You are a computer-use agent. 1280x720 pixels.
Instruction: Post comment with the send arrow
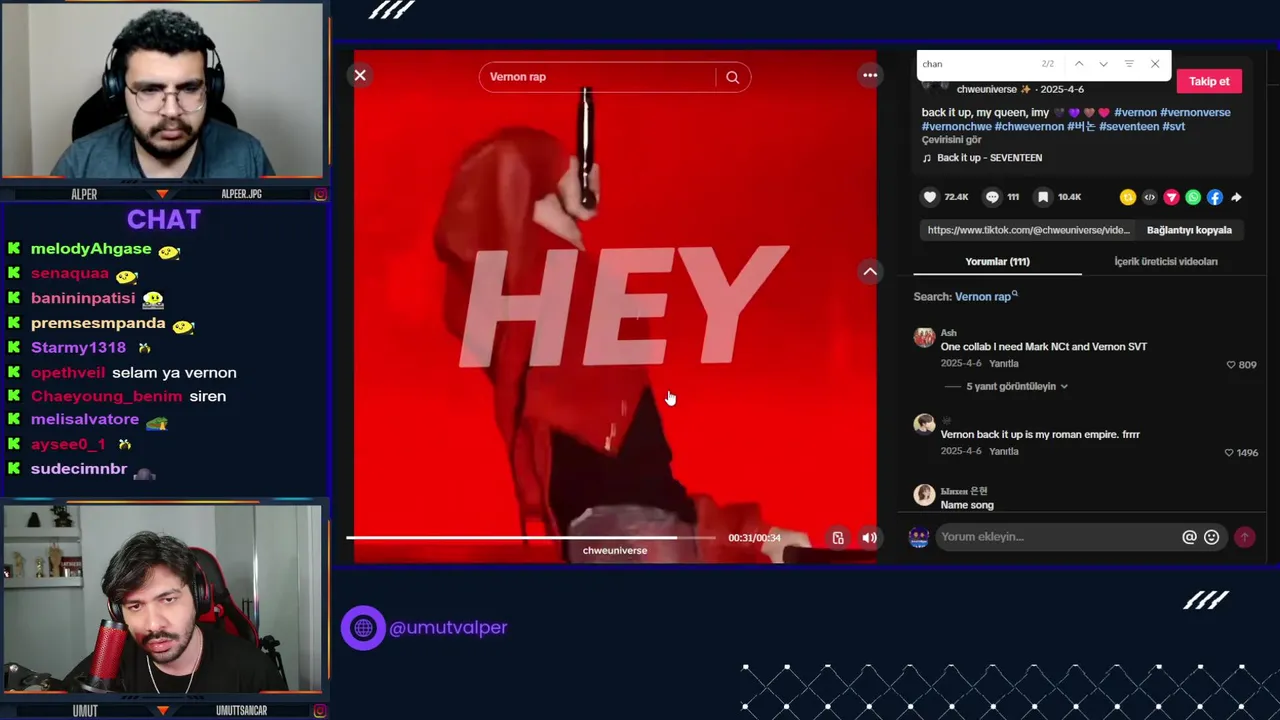1244,537
